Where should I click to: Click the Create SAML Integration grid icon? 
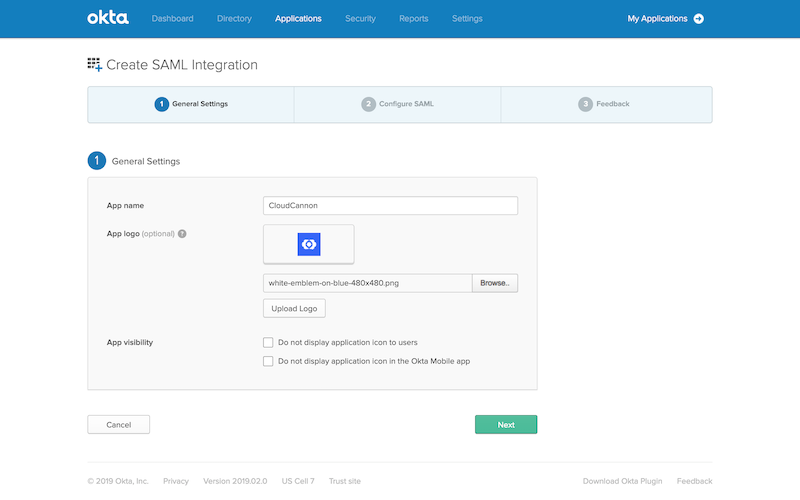[x=95, y=65]
